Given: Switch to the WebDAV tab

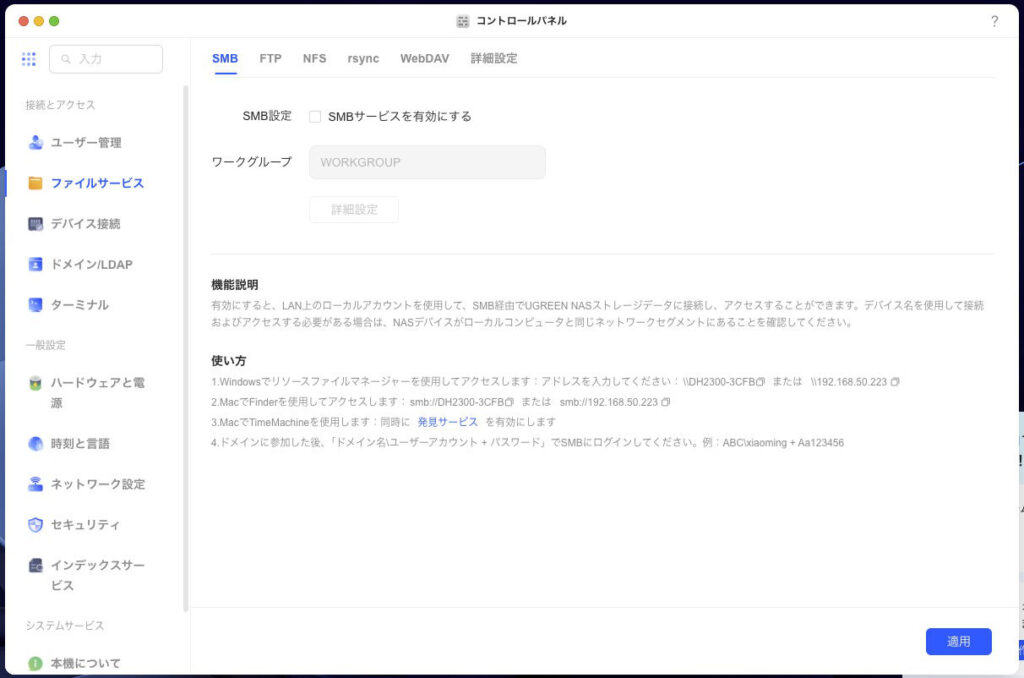Looking at the screenshot, I should (x=424, y=58).
